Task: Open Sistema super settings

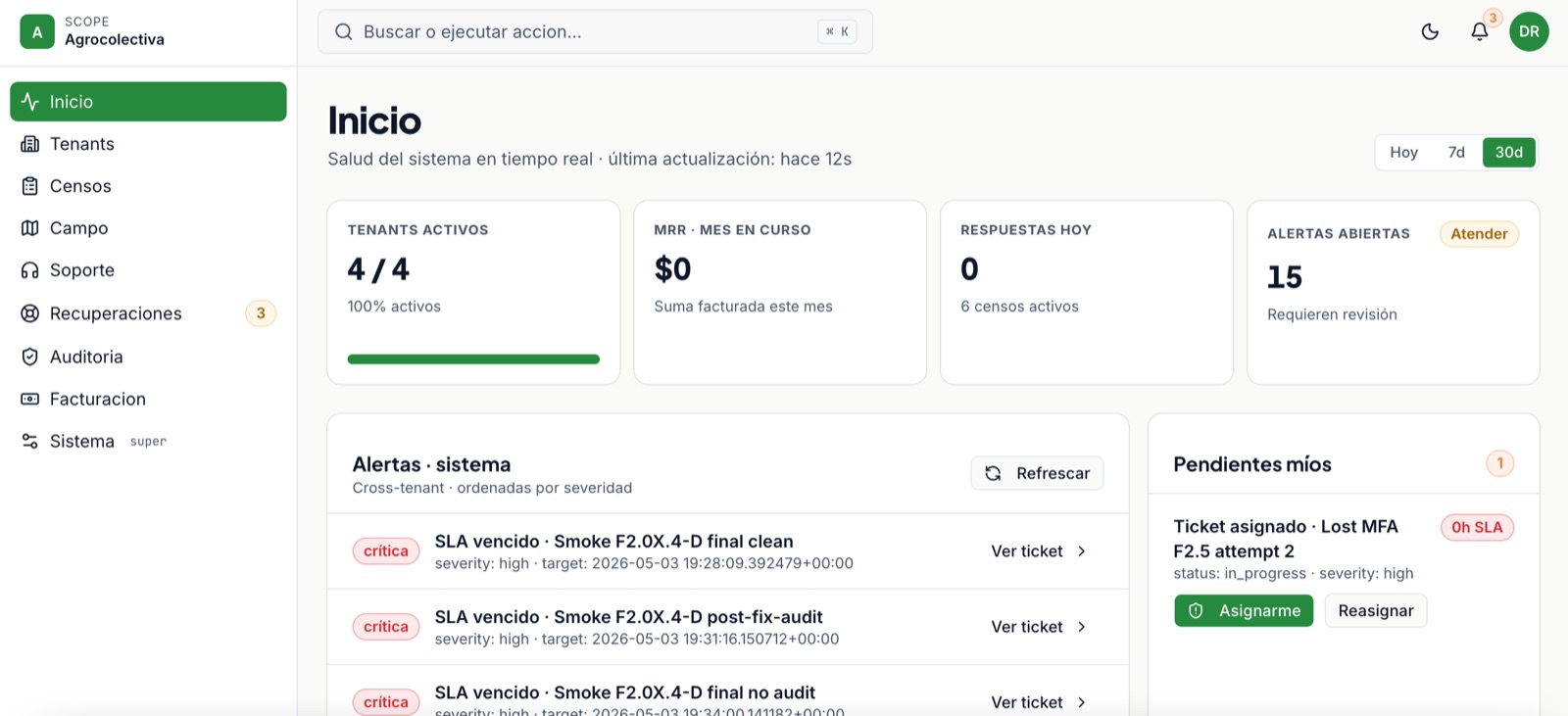Action: [148, 441]
